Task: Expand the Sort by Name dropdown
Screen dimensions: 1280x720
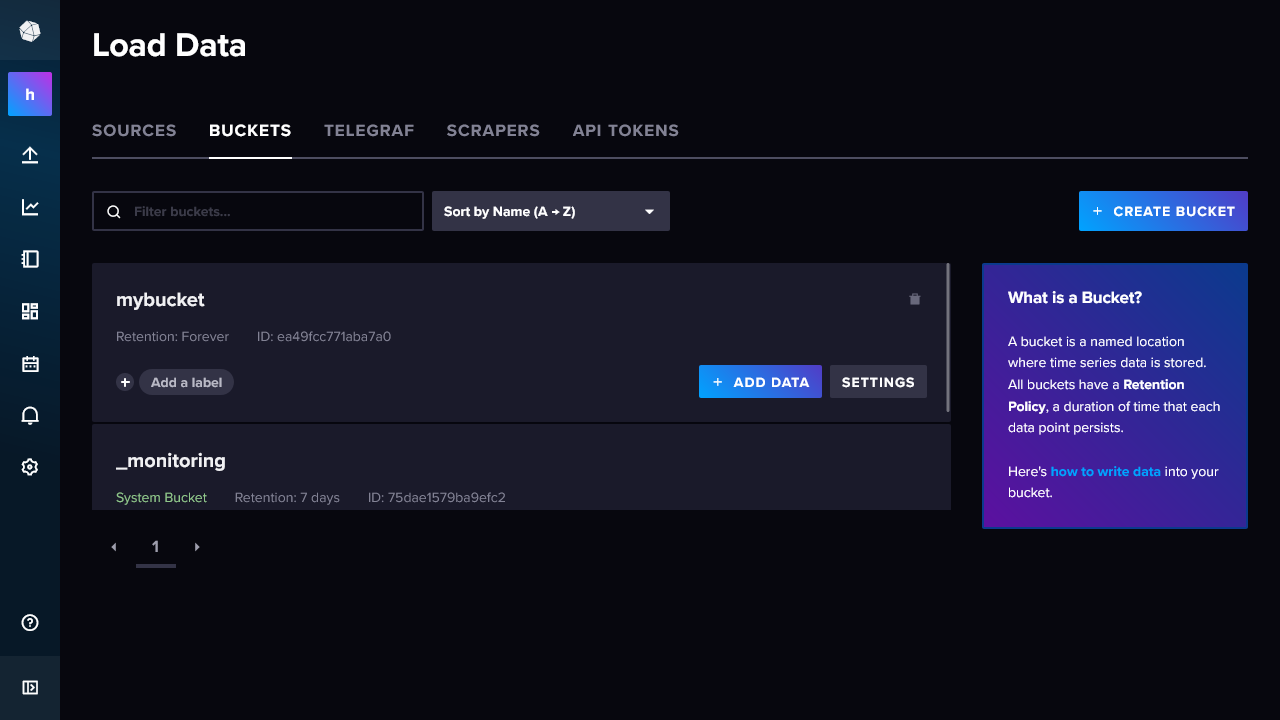Action: pos(550,211)
